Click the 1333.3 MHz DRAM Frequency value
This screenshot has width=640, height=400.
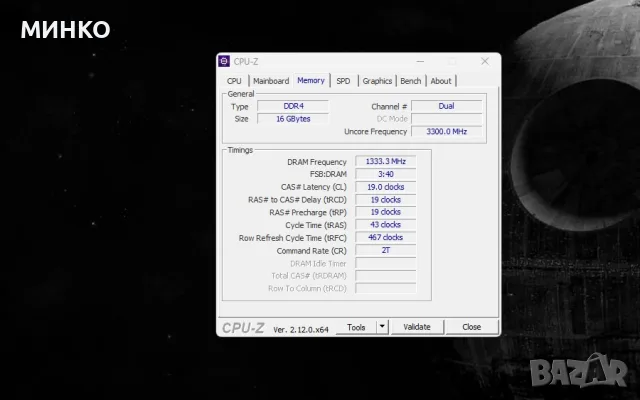pos(386,162)
